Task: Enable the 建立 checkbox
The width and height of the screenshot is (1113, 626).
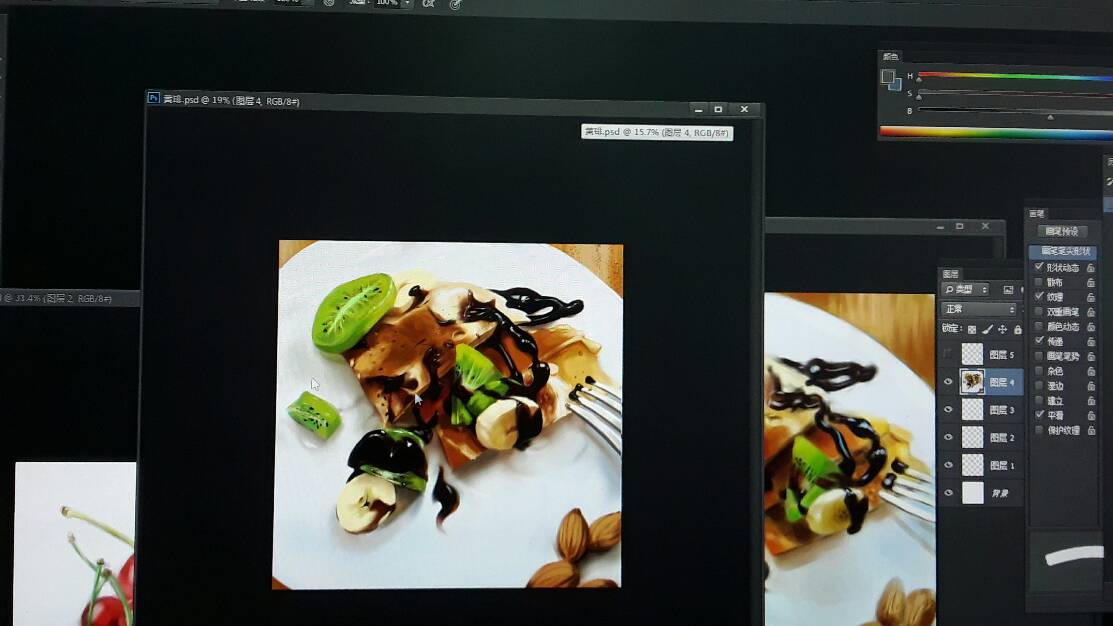Action: coord(1039,400)
